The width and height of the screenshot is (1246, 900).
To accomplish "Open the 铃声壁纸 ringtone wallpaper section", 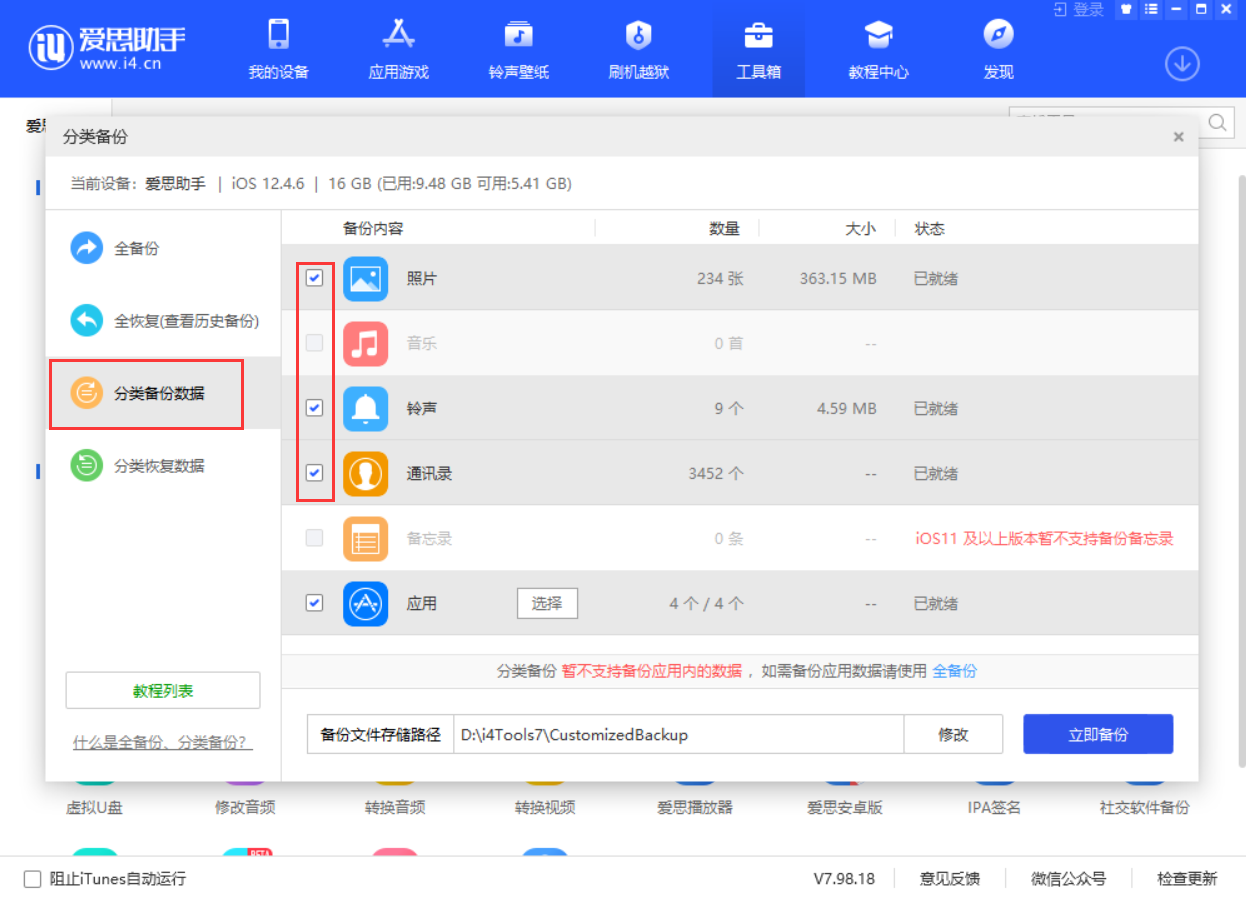I will [517, 48].
